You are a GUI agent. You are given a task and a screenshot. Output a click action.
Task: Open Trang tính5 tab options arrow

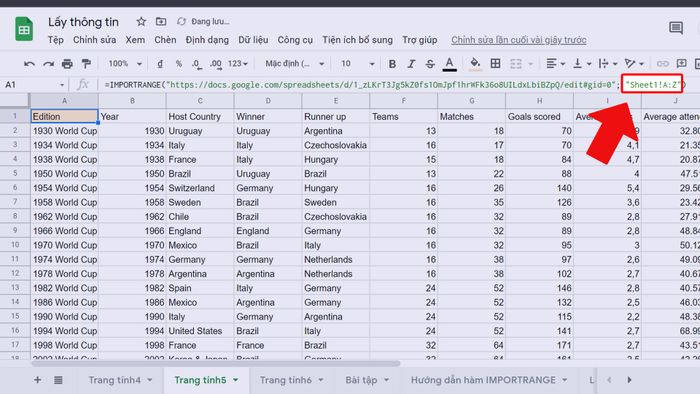[x=236, y=380]
